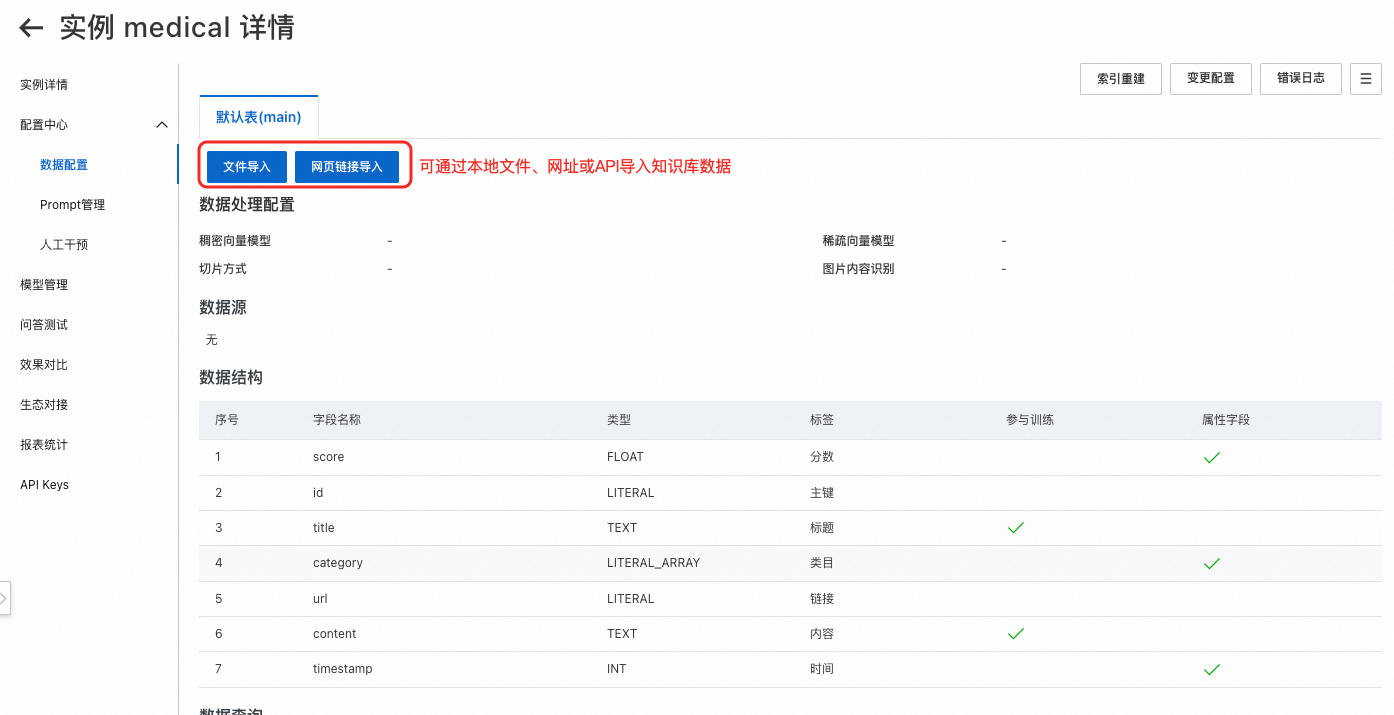Open 报表统计 in the sidebar
This screenshot has width=1394, height=715.
coord(44,445)
